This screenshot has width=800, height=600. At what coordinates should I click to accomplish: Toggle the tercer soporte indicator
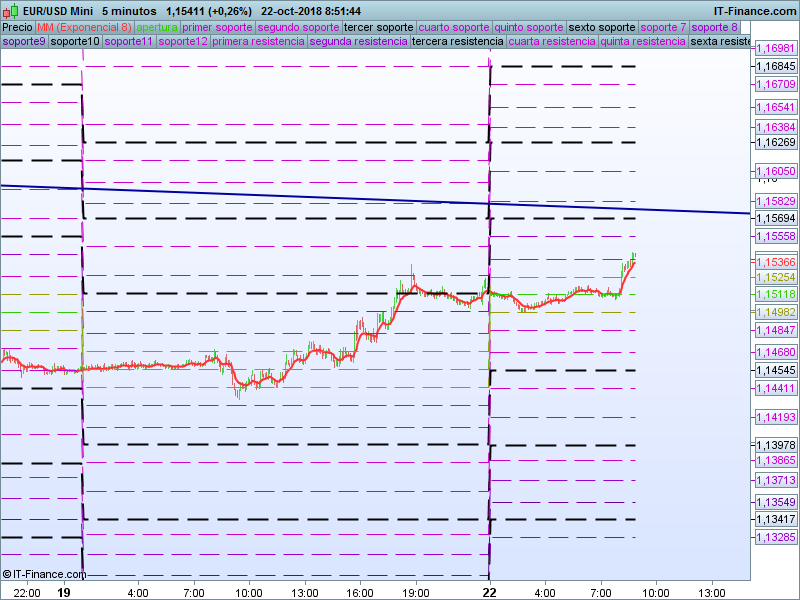click(378, 27)
